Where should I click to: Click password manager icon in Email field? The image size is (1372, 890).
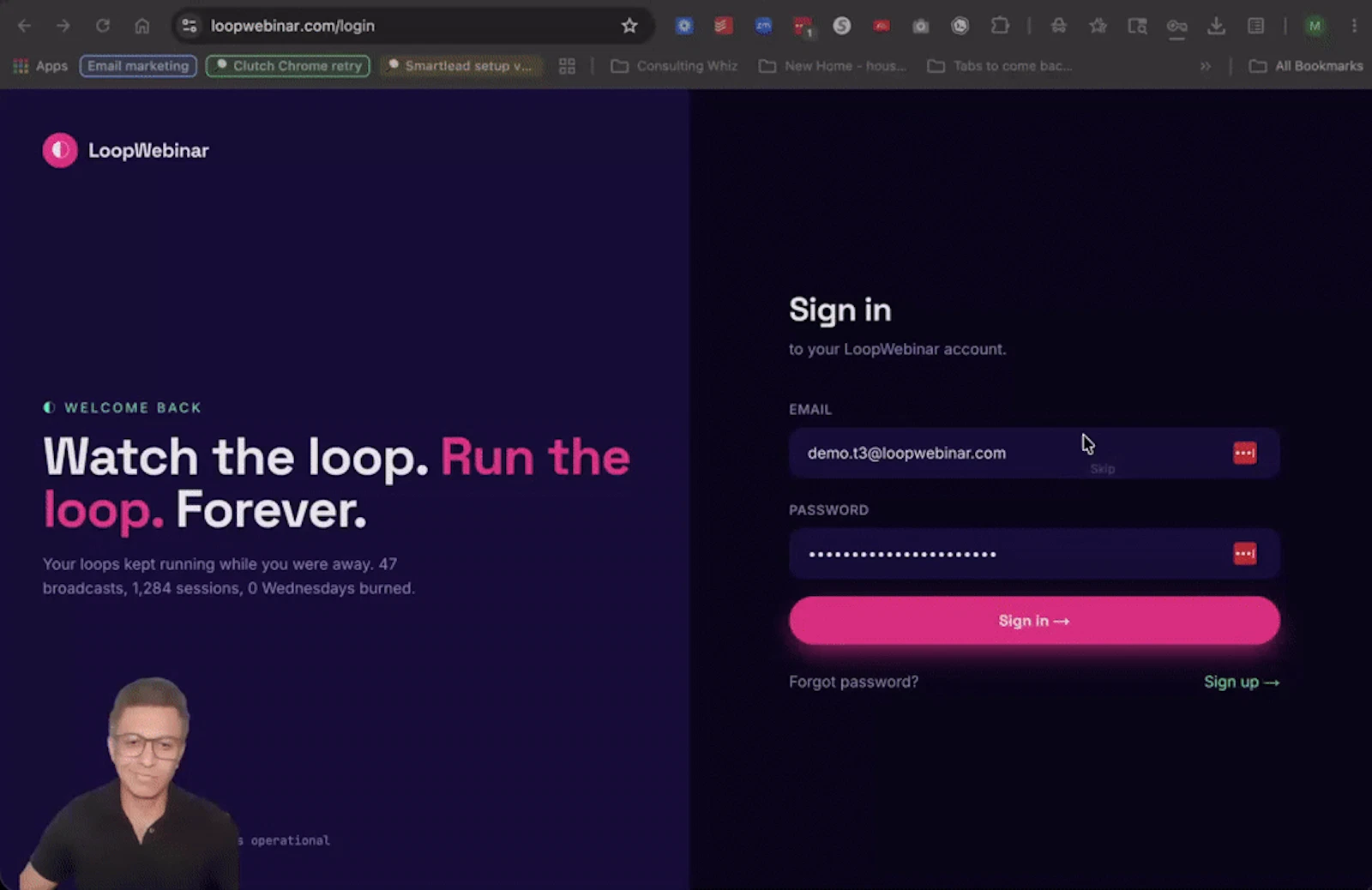coord(1245,453)
